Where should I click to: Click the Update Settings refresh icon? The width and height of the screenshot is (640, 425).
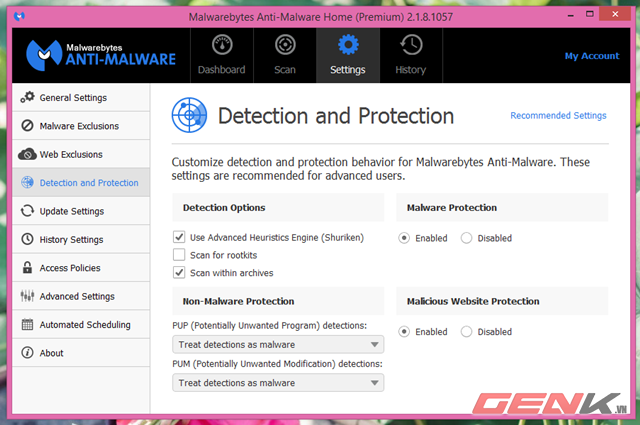coord(27,211)
